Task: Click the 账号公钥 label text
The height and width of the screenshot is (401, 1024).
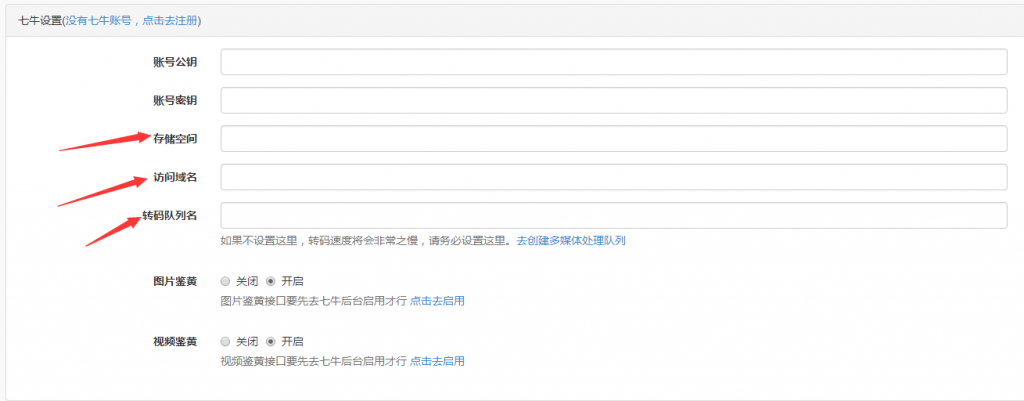Action: click(175, 62)
